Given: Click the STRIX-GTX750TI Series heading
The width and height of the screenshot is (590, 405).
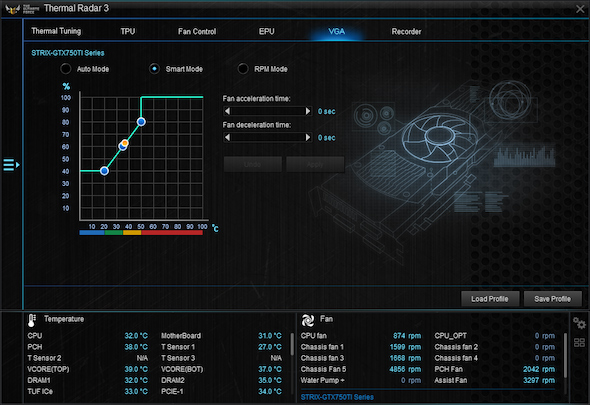Looking at the screenshot, I should point(68,53).
